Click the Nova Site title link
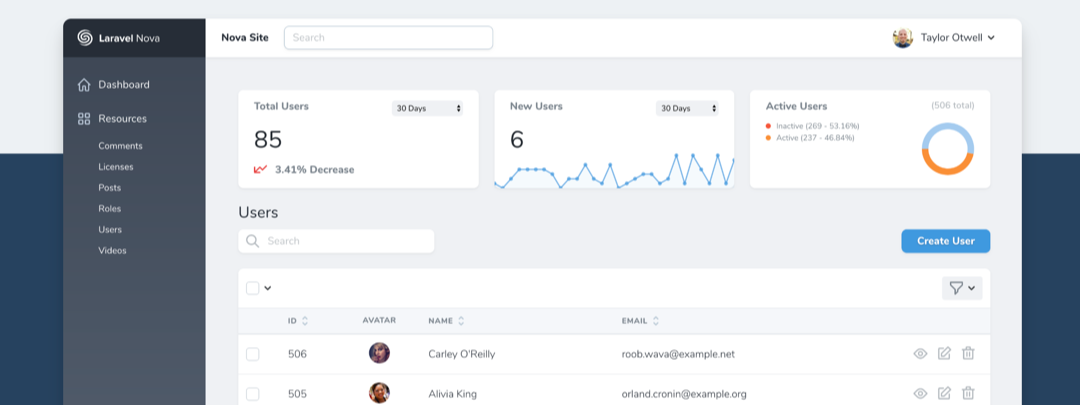 tap(245, 38)
